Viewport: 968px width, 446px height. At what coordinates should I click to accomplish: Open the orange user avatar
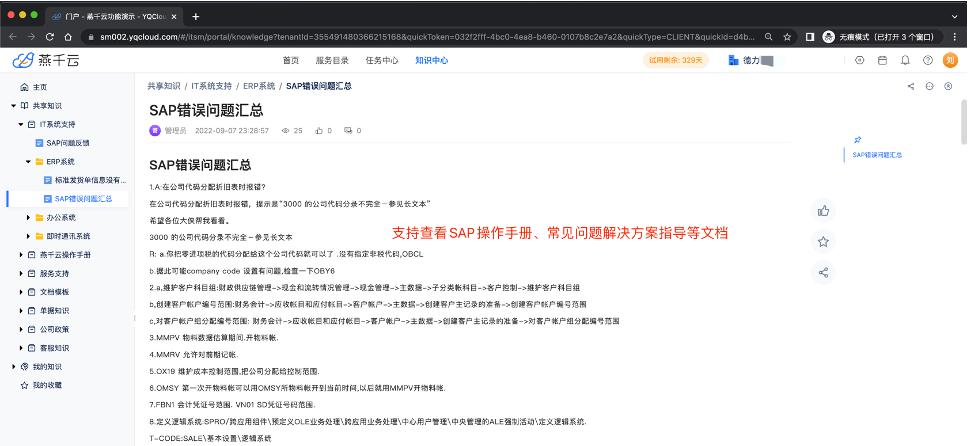tap(950, 60)
